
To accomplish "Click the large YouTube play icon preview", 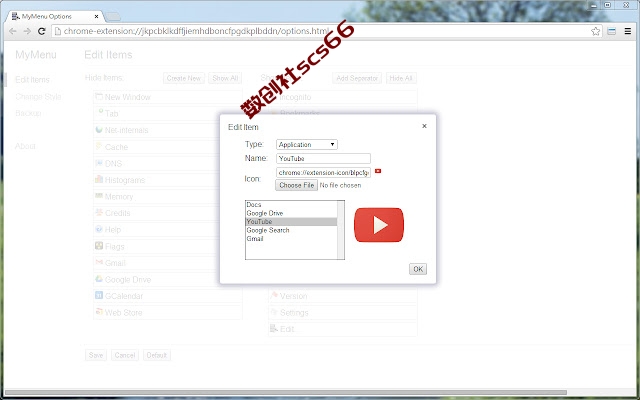I will [379, 225].
